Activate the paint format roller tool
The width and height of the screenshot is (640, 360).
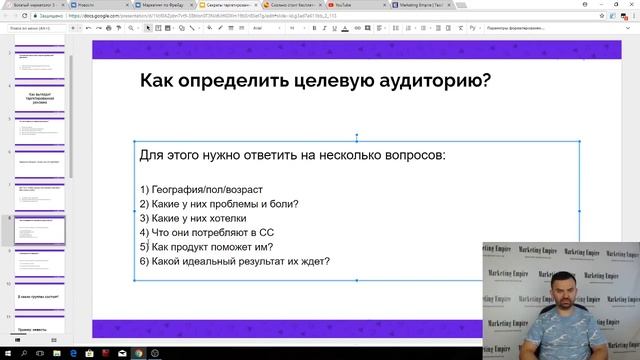(x=119, y=28)
